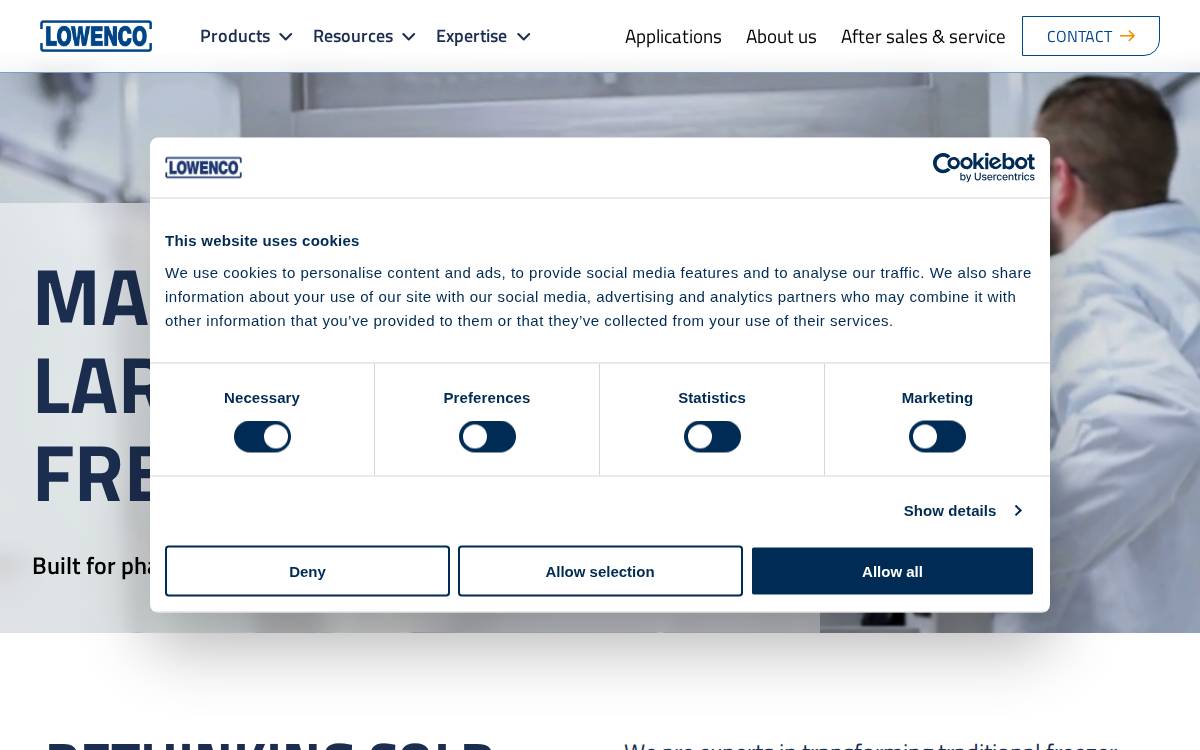Screen dimensions: 1200x750
Task: Click the Necessary category label
Action: pos(262,398)
